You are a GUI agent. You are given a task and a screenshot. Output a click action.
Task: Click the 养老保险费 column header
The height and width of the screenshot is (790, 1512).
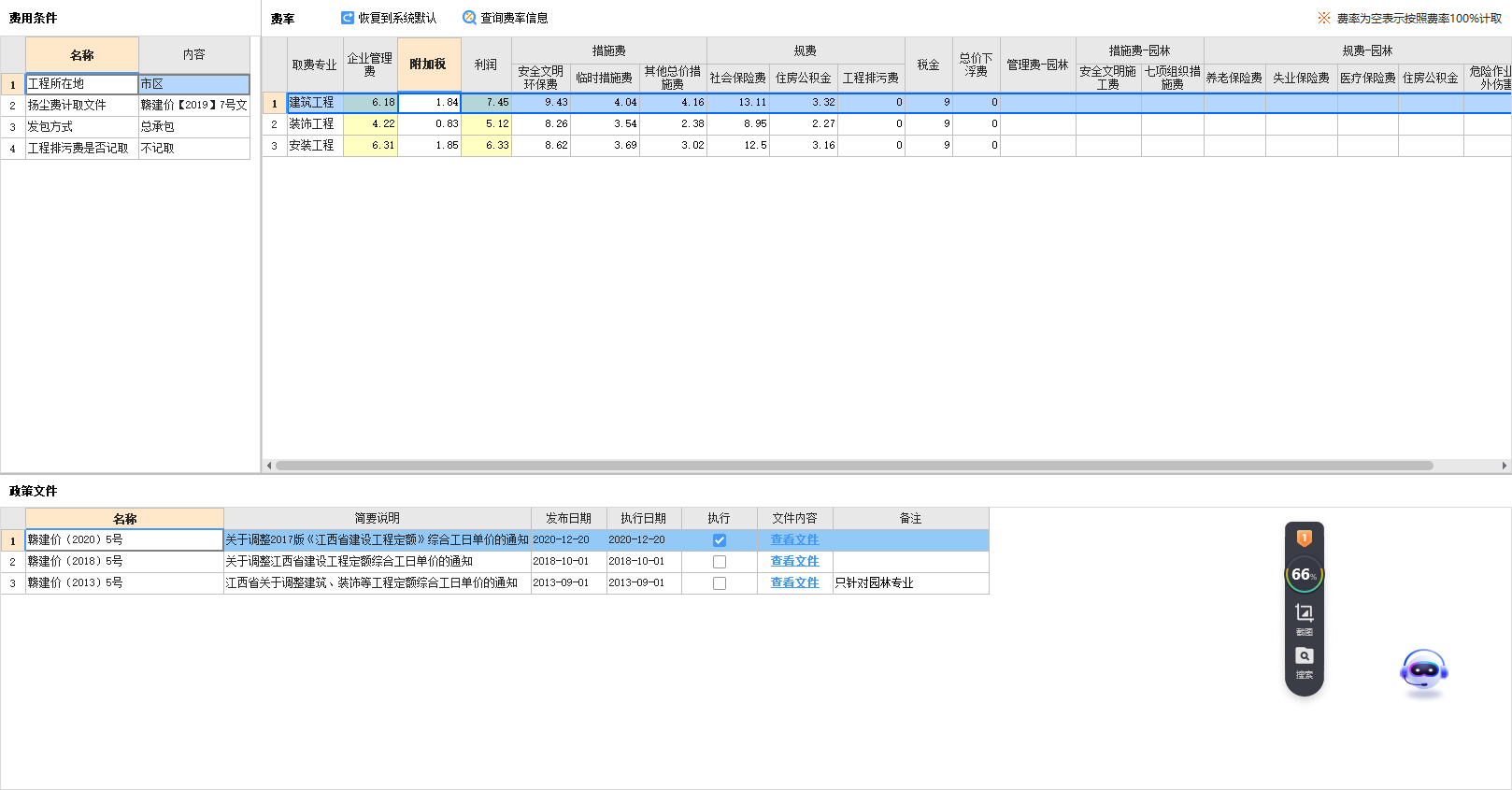click(x=1234, y=78)
